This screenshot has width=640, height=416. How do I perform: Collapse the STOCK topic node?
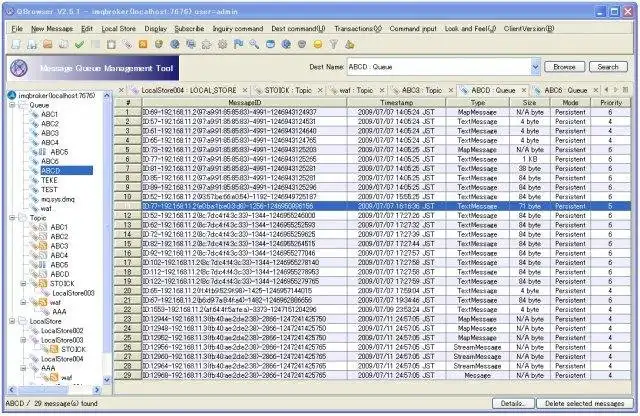[23, 283]
